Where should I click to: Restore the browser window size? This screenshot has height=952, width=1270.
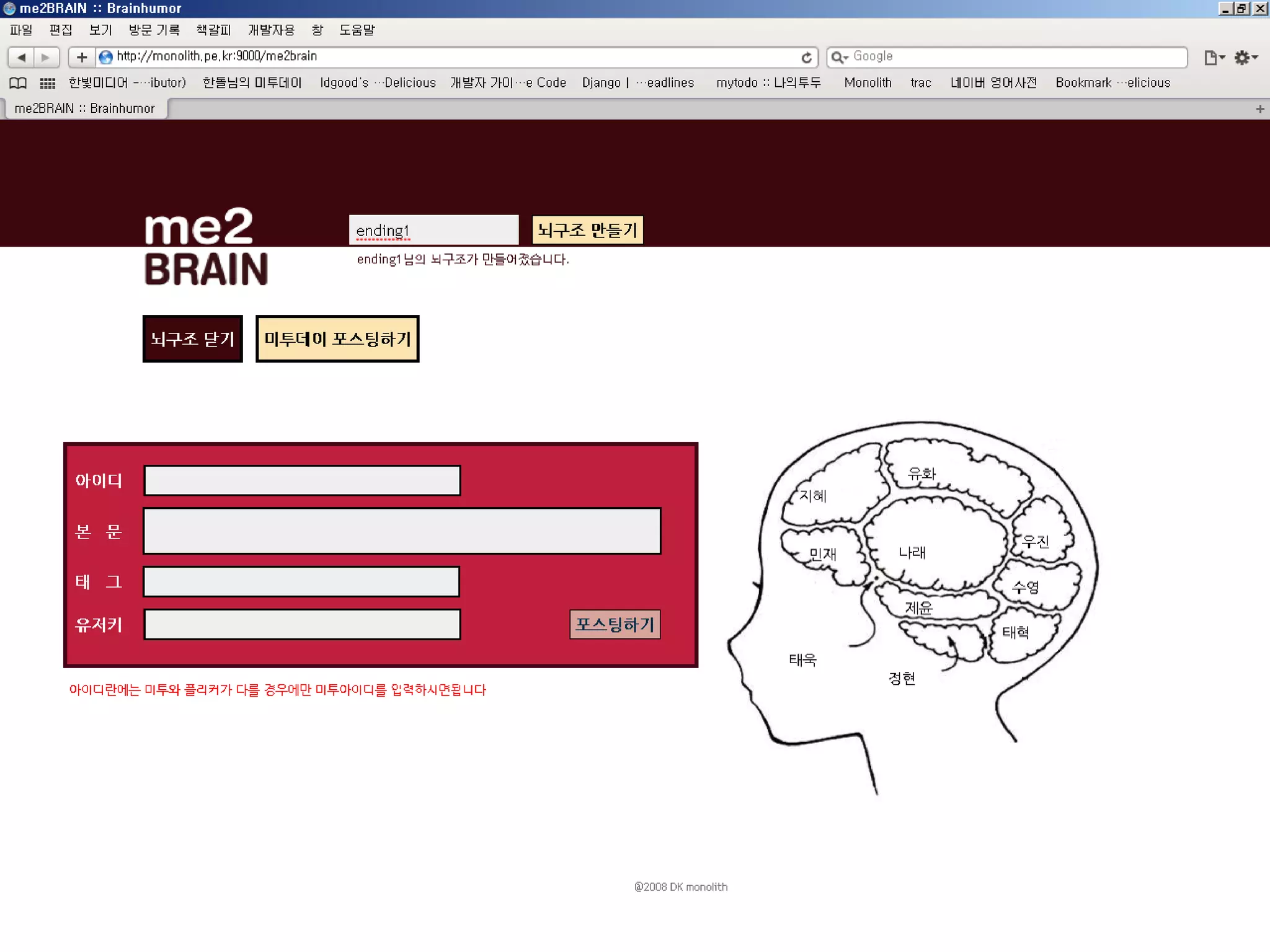1241,8
